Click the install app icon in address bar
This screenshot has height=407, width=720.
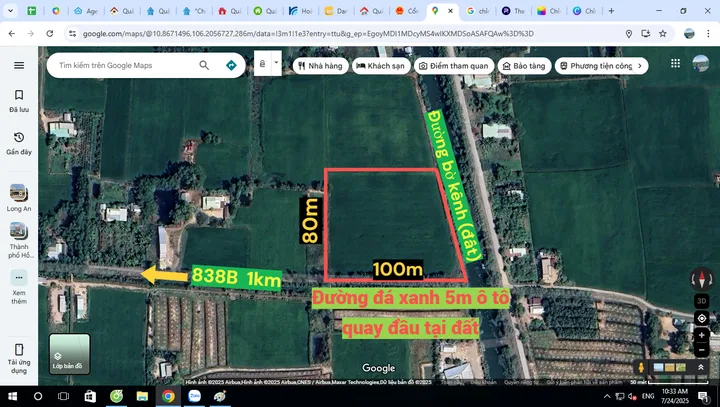click(x=646, y=34)
